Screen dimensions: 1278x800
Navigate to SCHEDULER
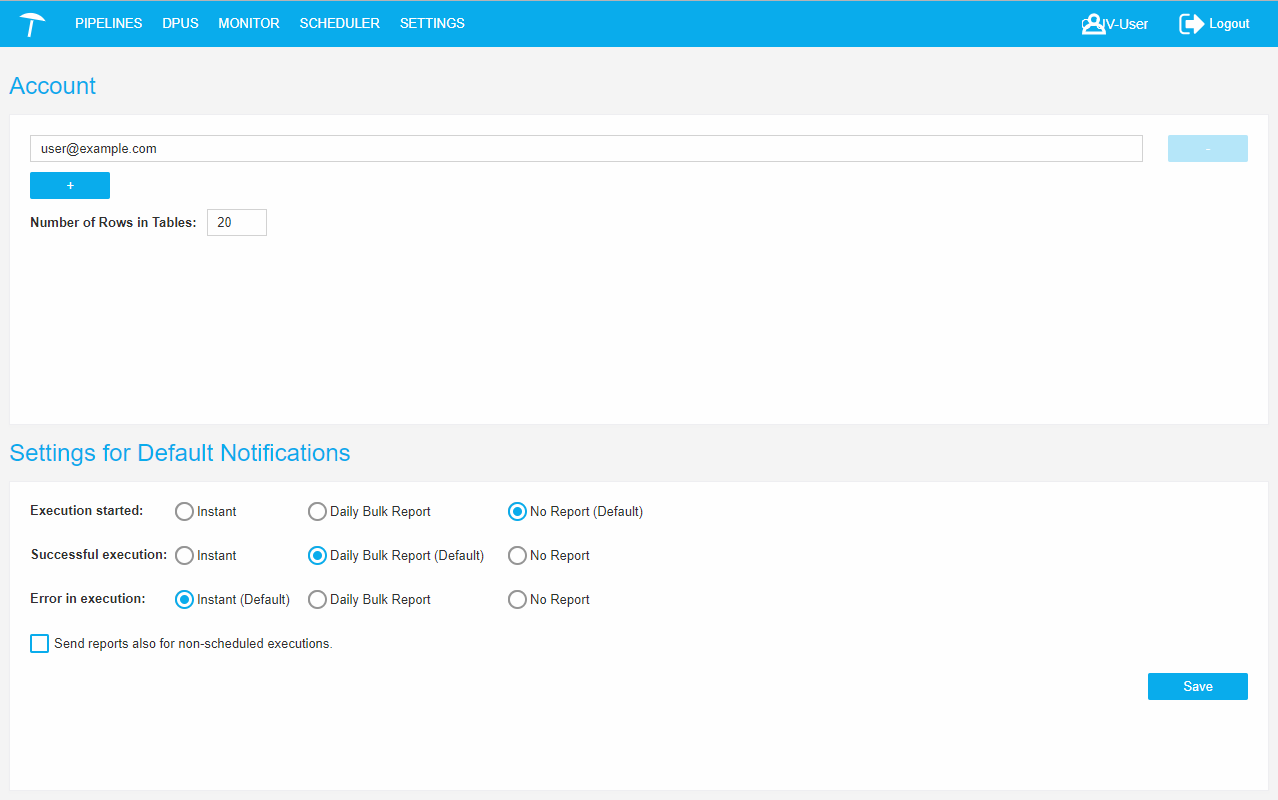[339, 23]
